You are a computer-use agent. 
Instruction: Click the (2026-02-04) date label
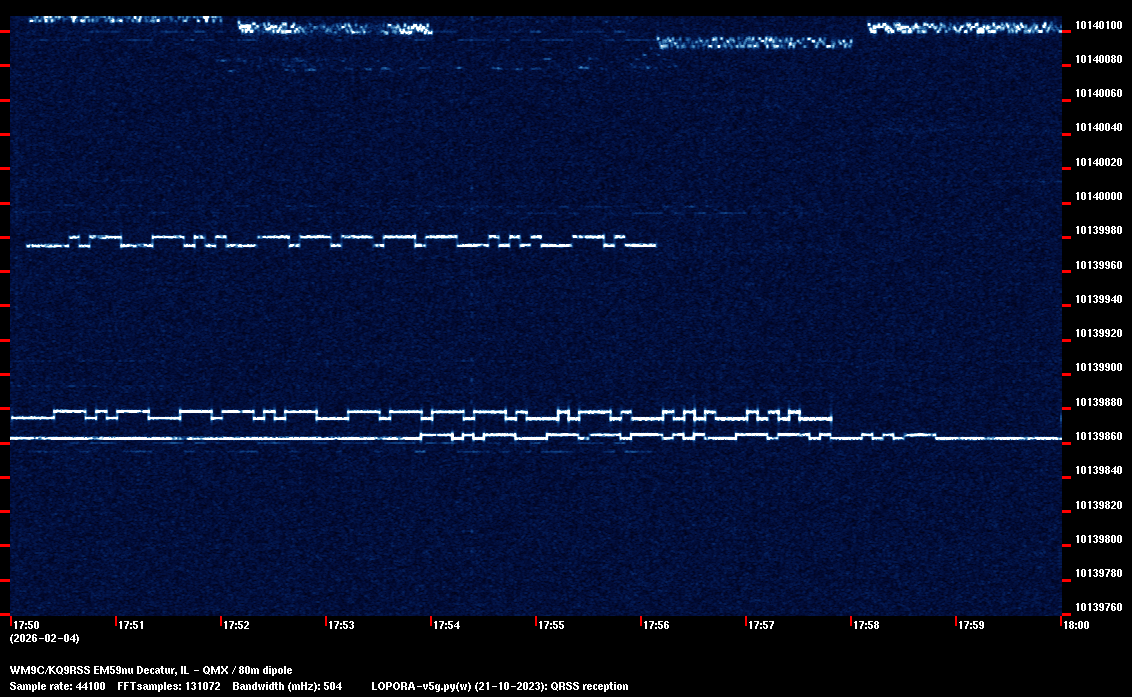tap(44, 638)
